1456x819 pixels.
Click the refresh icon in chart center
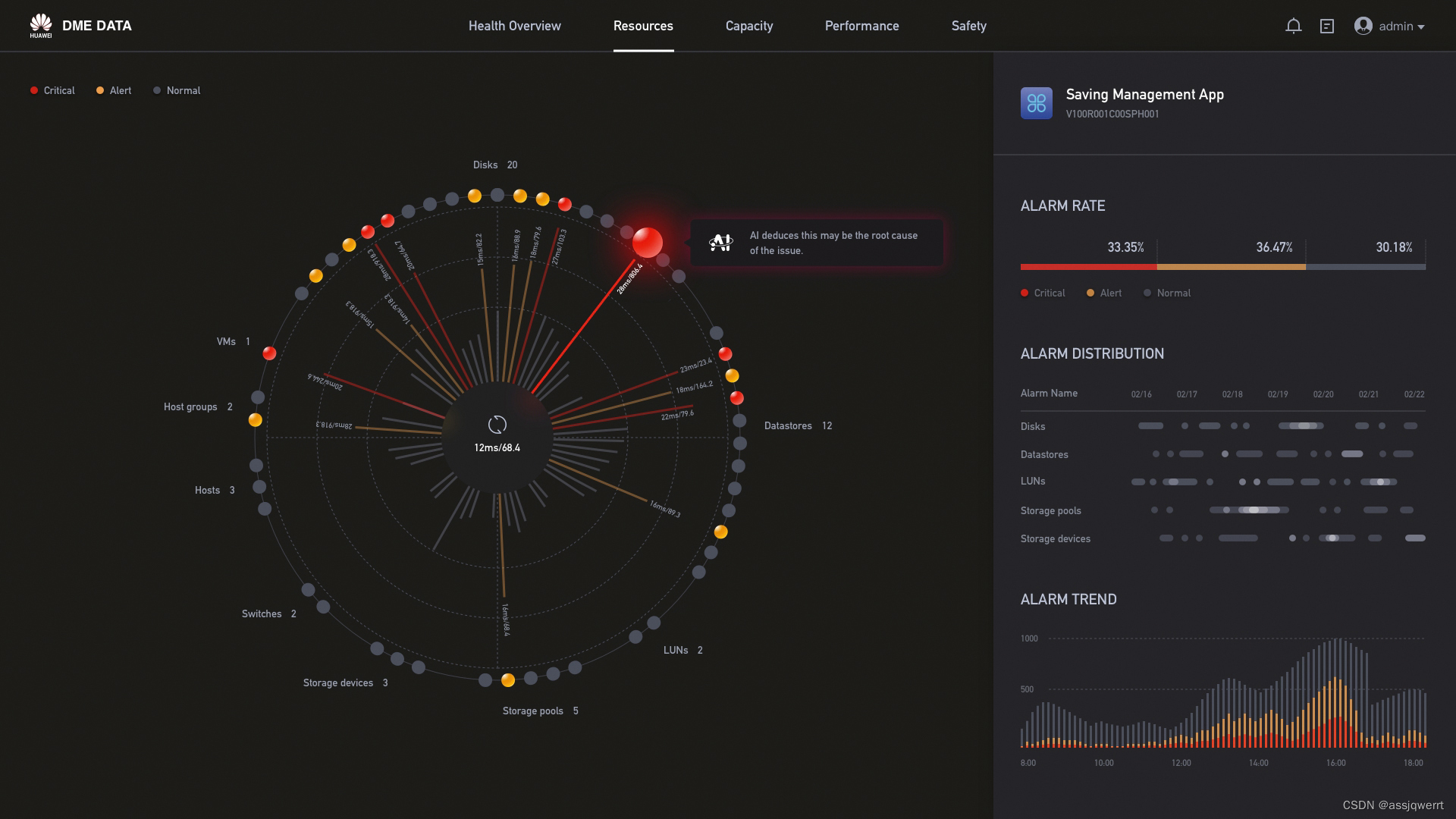point(497,425)
